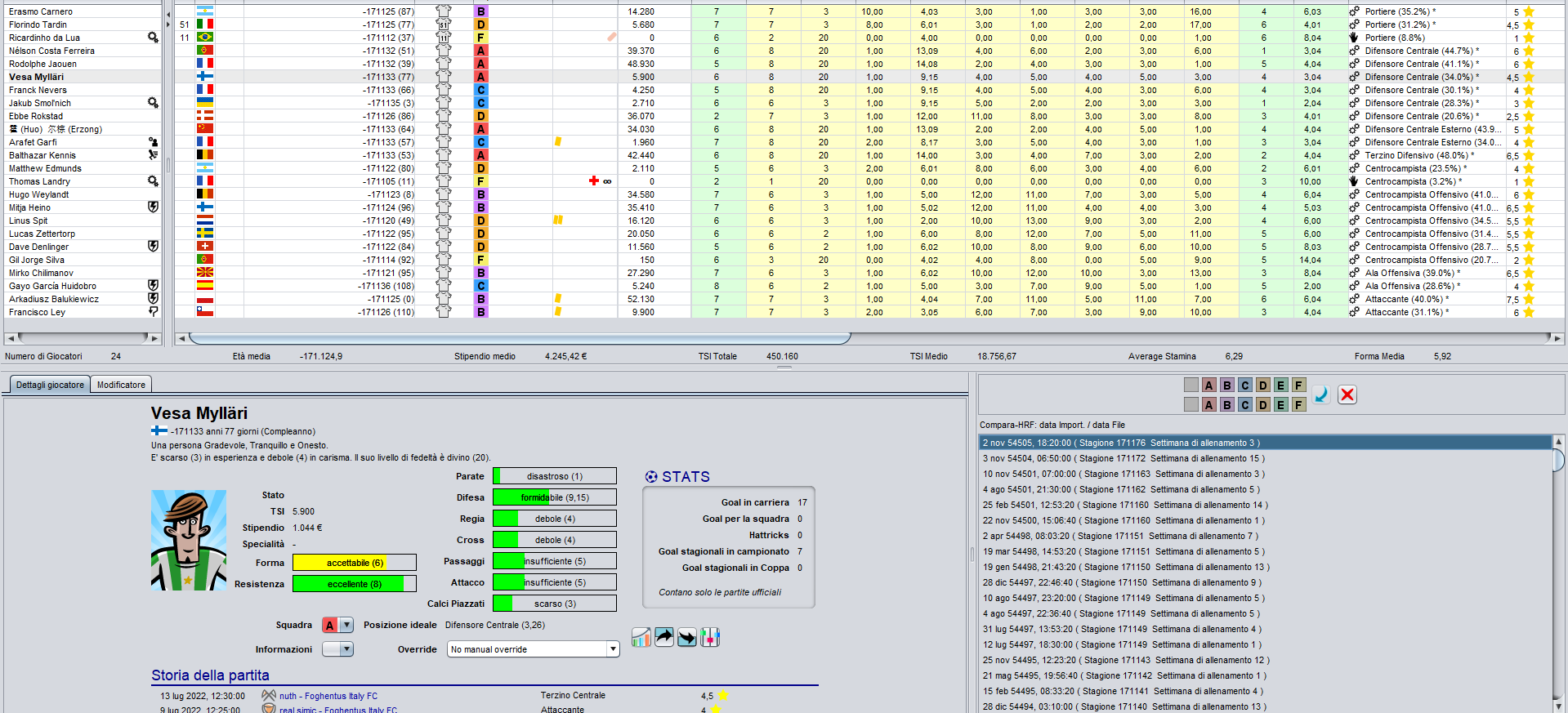The image size is (1568, 713).
Task: Toggle upper row group B filter
Action: (1227, 385)
